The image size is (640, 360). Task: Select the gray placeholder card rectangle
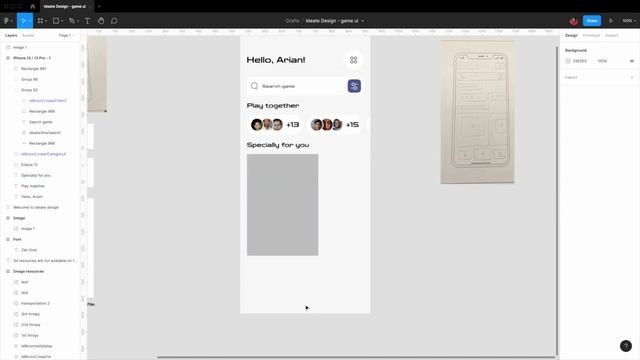[282, 205]
